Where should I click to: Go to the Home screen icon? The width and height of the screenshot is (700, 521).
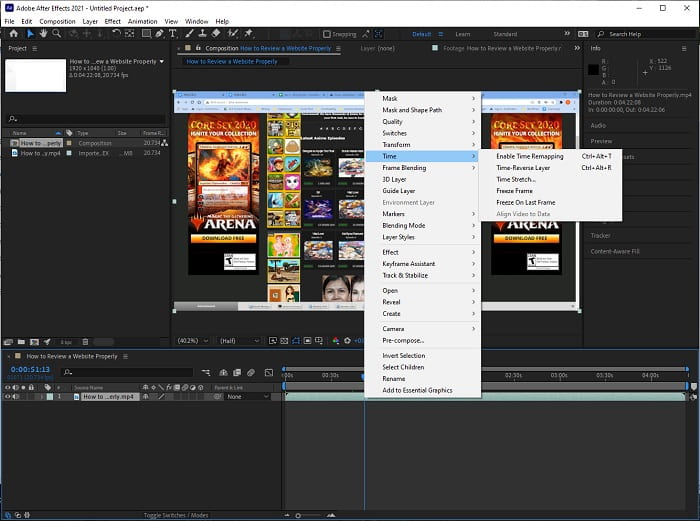[13, 33]
